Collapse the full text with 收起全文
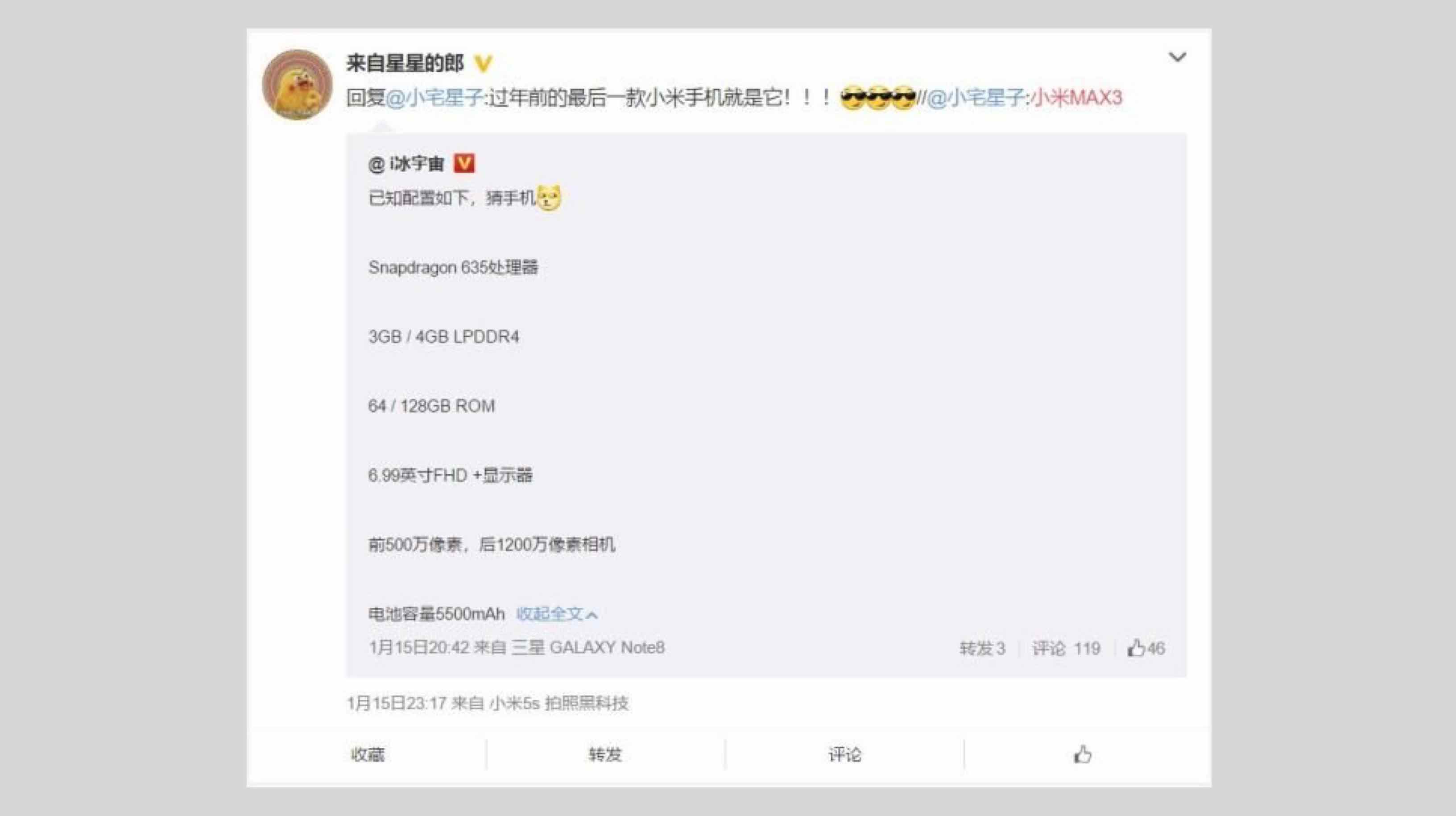This screenshot has height=816, width=1456. coord(557,613)
